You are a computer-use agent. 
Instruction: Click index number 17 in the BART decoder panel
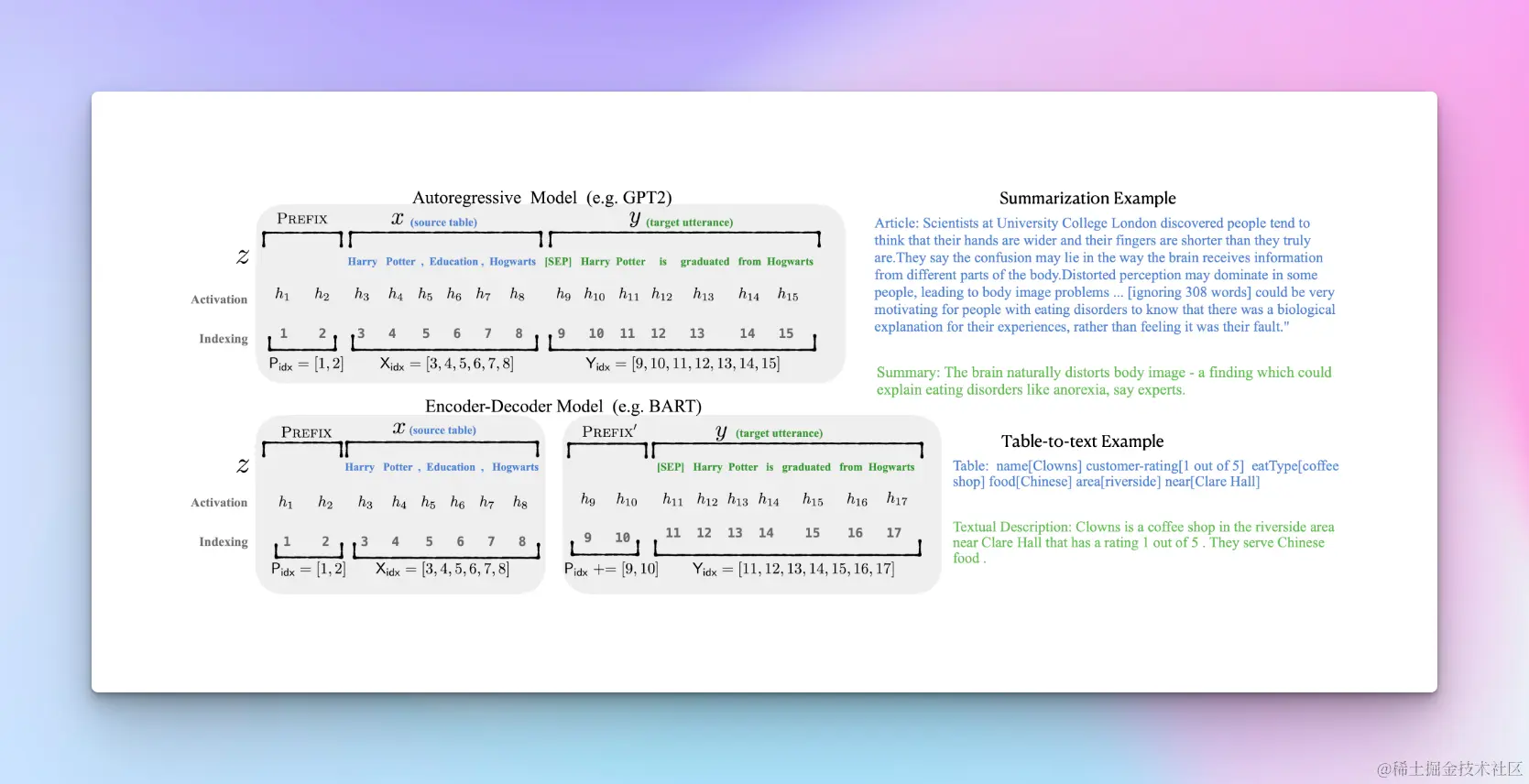tap(893, 533)
